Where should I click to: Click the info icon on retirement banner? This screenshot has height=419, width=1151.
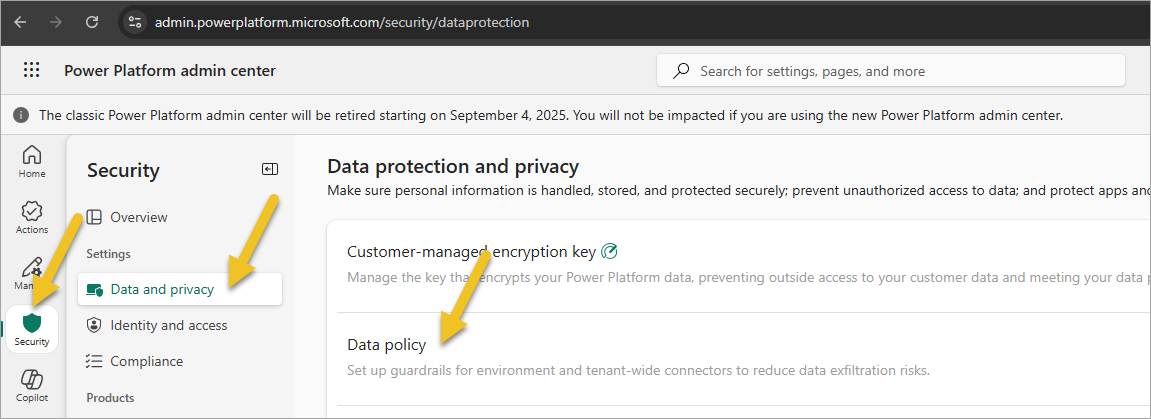(22, 115)
